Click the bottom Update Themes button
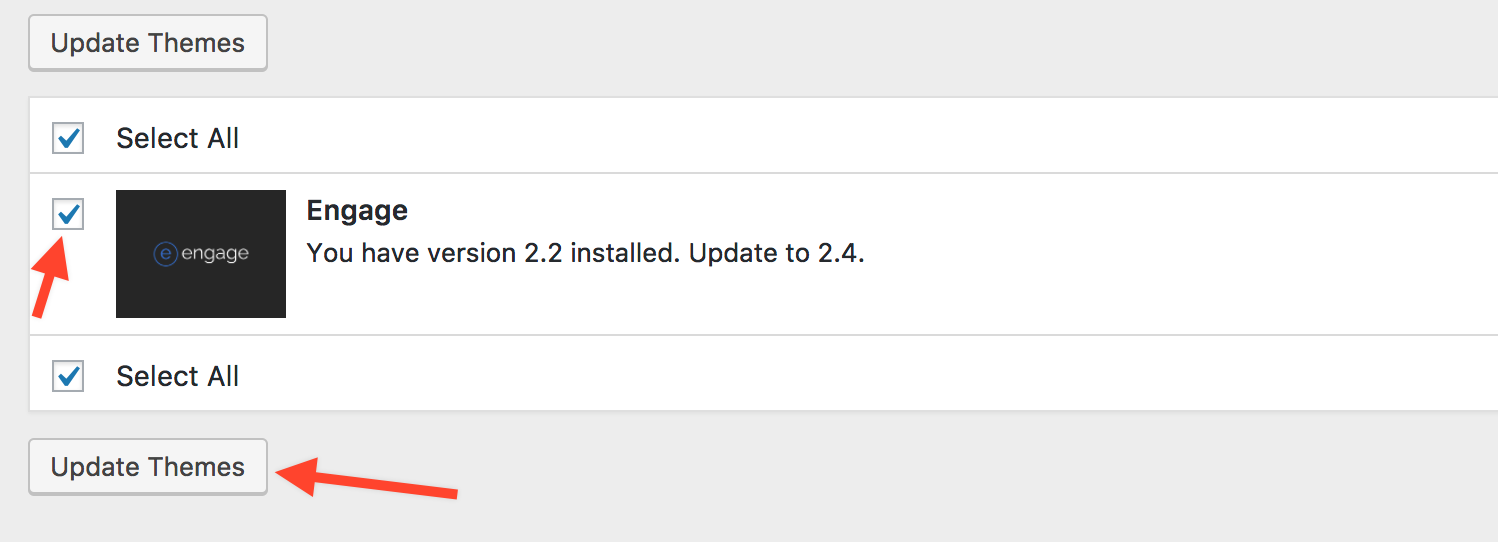The height and width of the screenshot is (542, 1498). click(148, 467)
